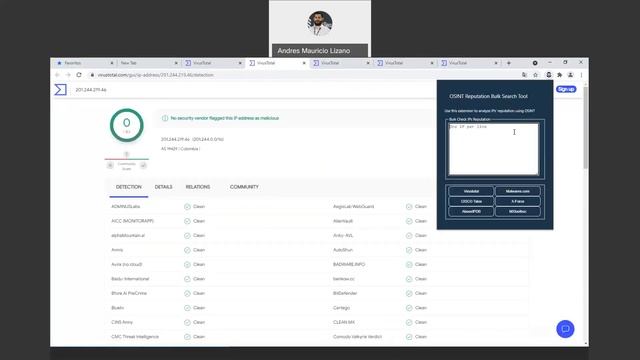
Task: Click the BADWARE.INFO vendor name
Action: [349, 264]
